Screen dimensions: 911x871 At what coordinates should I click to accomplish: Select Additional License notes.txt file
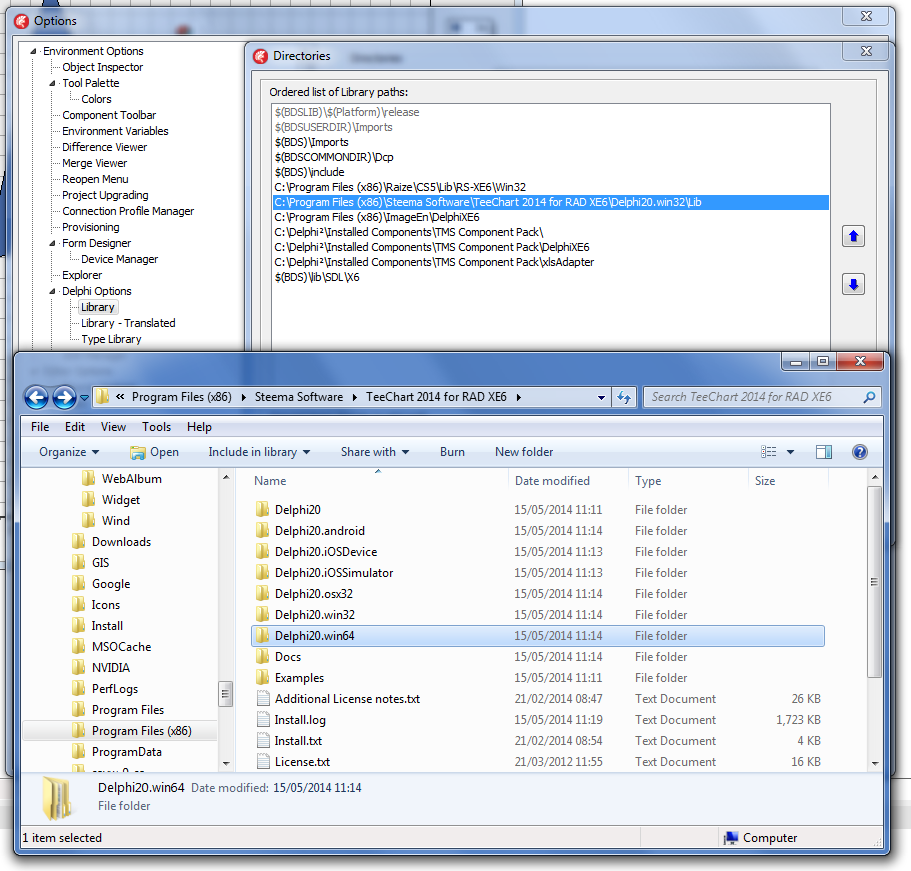[x=347, y=698]
